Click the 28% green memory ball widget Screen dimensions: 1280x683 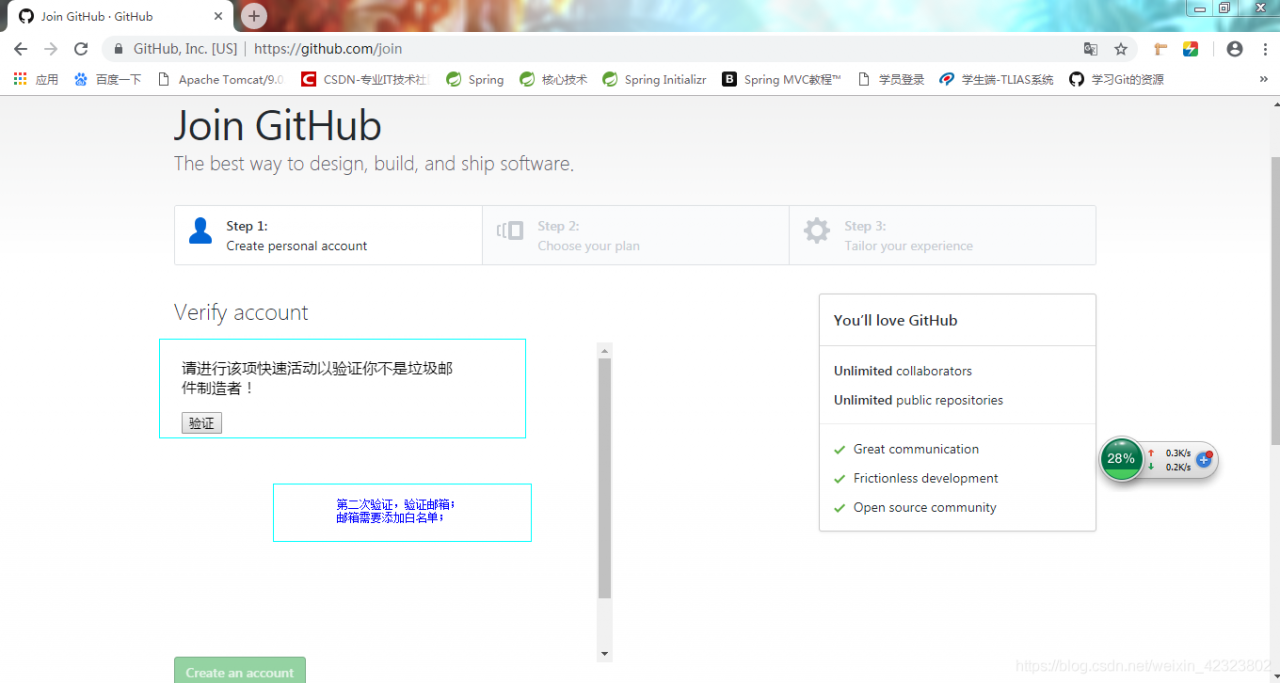click(1121, 459)
